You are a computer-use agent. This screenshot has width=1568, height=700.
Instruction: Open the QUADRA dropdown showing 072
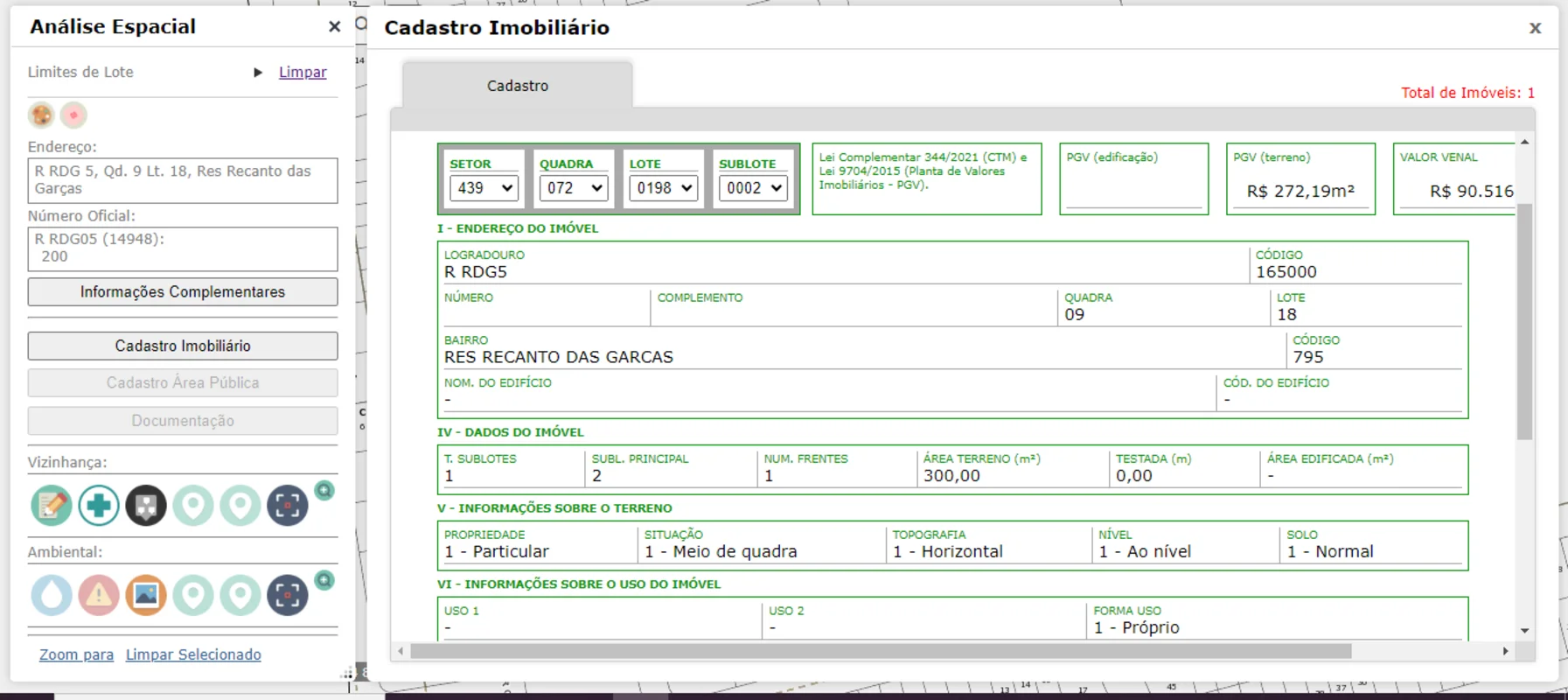[573, 188]
